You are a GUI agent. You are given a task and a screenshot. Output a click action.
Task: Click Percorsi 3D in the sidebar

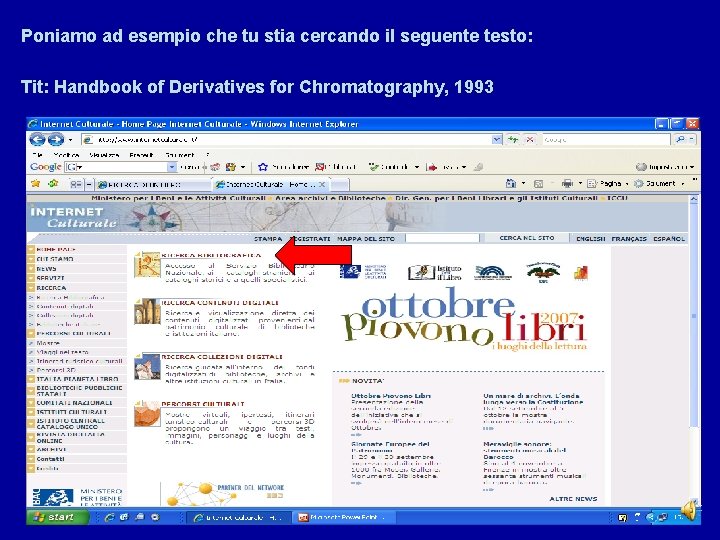point(56,370)
